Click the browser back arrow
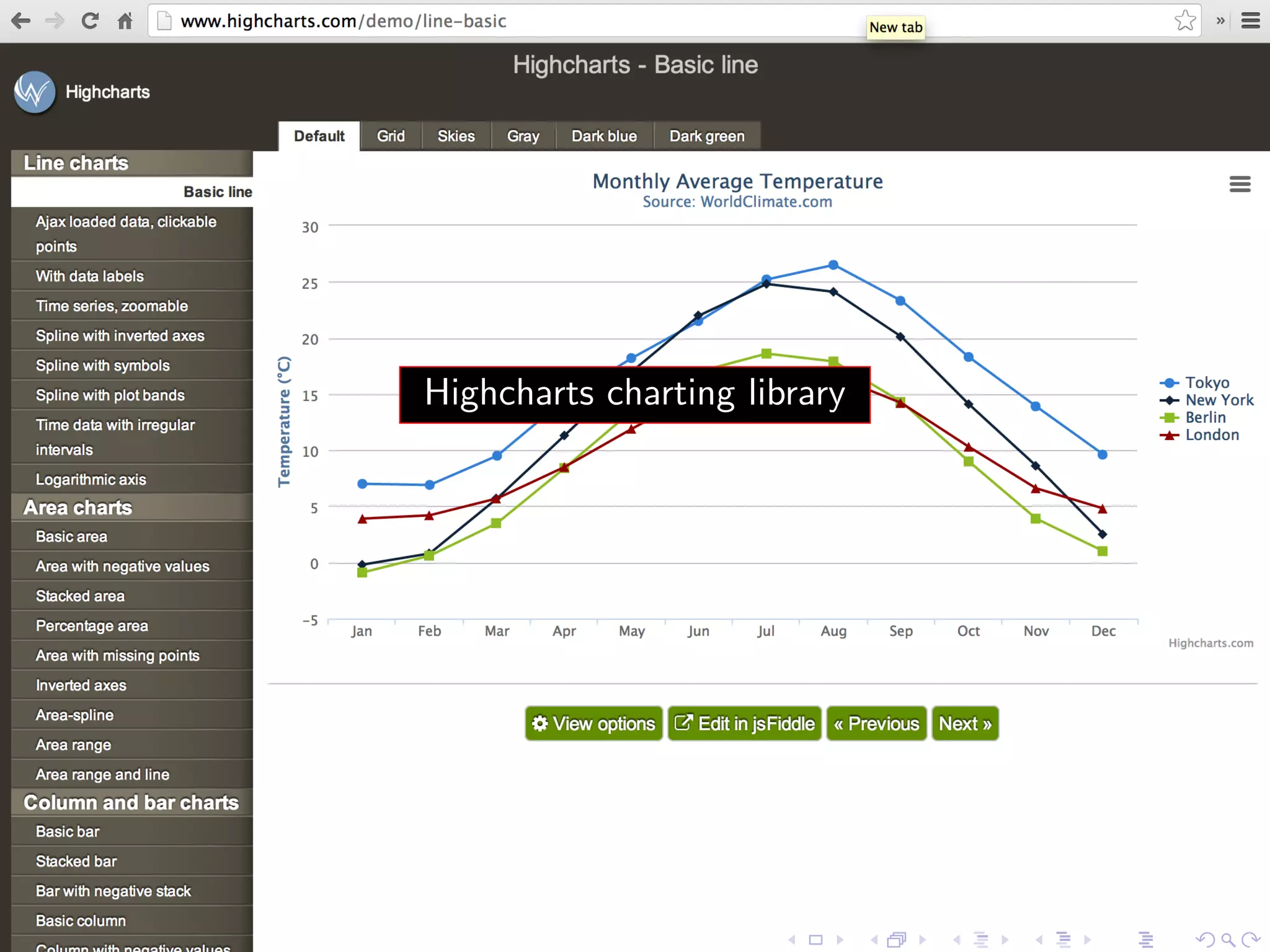 pos(20,21)
